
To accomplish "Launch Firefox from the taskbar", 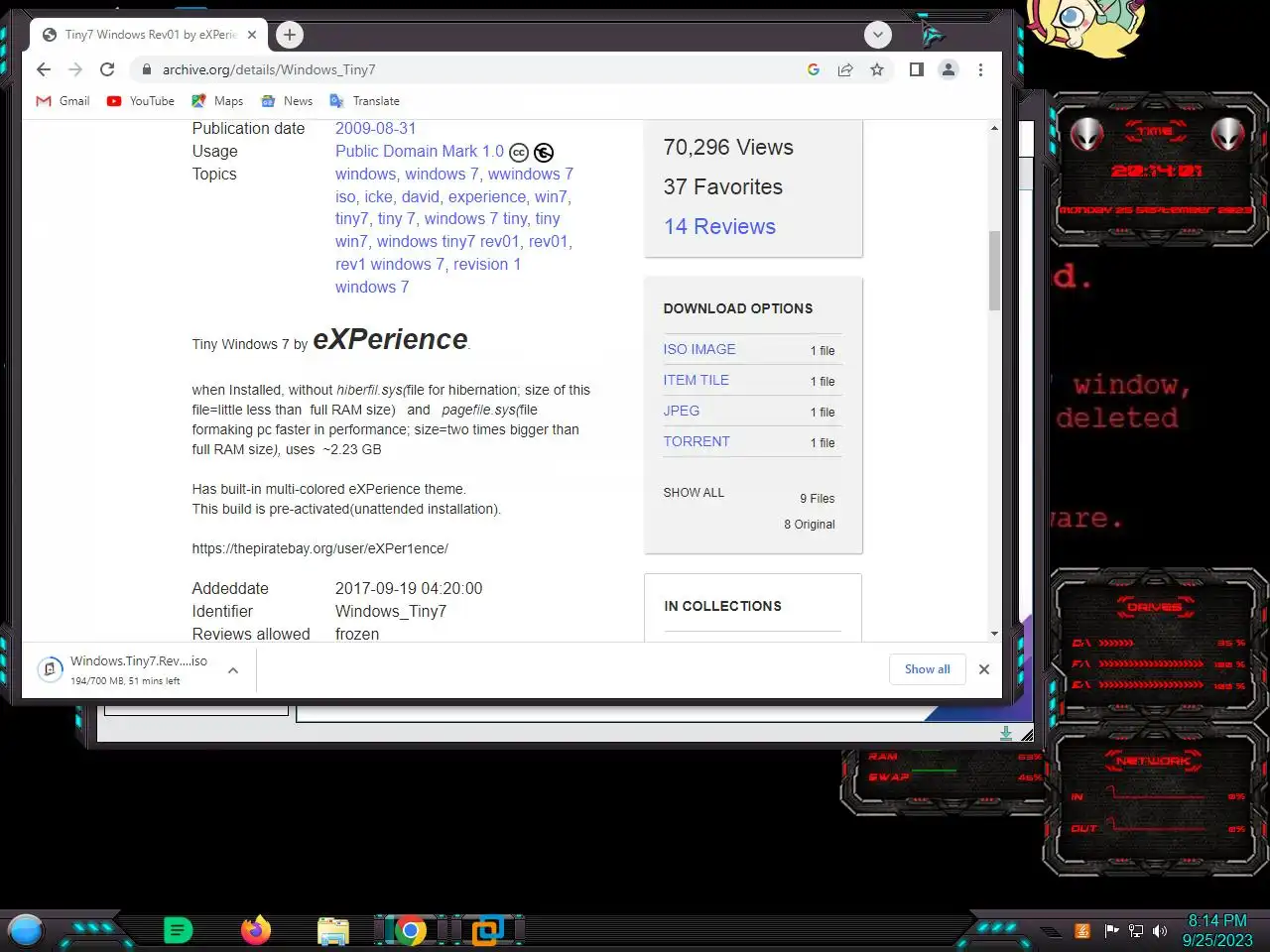I will [256, 930].
